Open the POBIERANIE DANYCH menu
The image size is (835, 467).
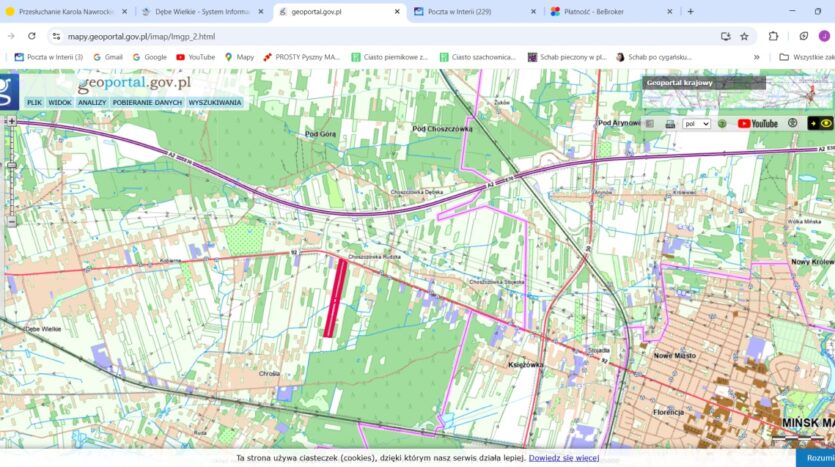pyautogui.click(x=147, y=102)
